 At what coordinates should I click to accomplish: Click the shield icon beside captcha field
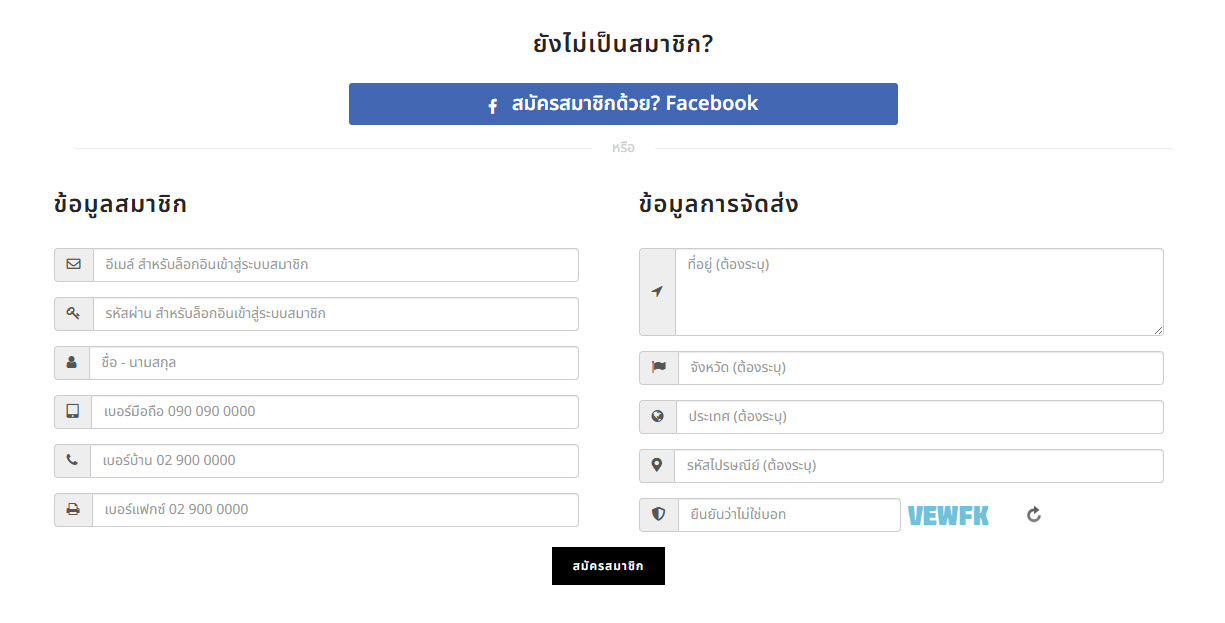coord(658,515)
